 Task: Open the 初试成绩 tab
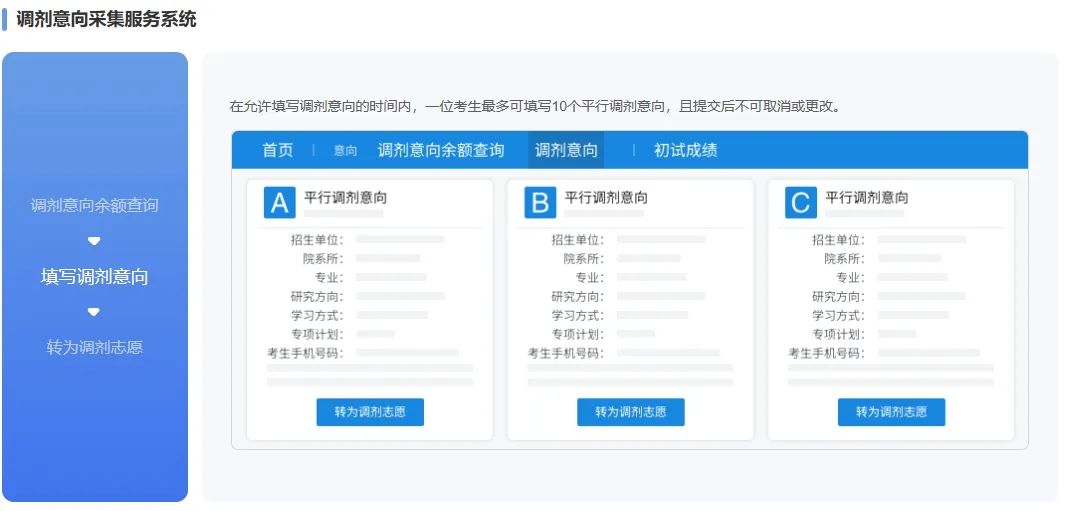click(685, 150)
